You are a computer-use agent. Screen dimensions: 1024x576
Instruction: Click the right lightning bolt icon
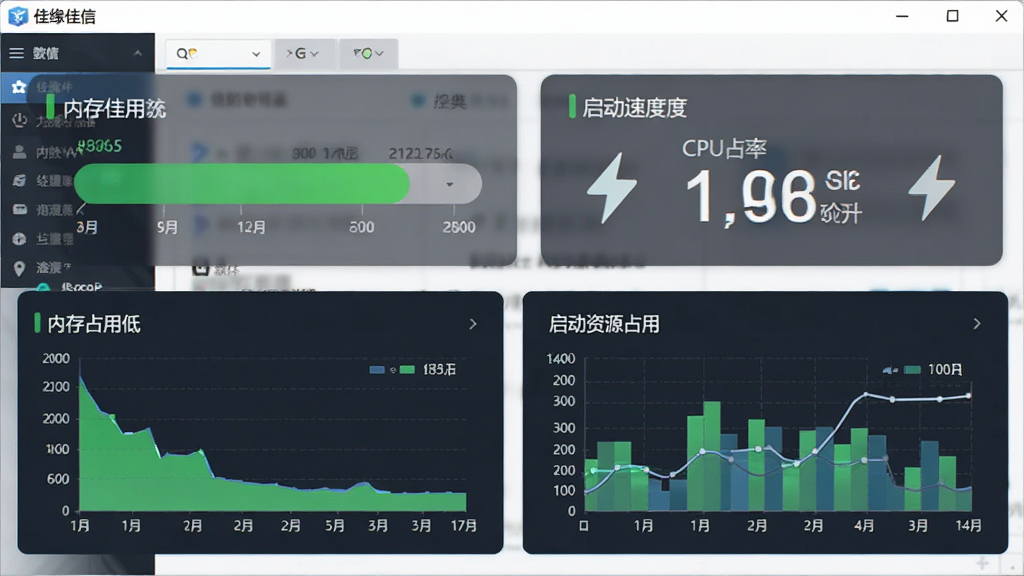(932, 187)
